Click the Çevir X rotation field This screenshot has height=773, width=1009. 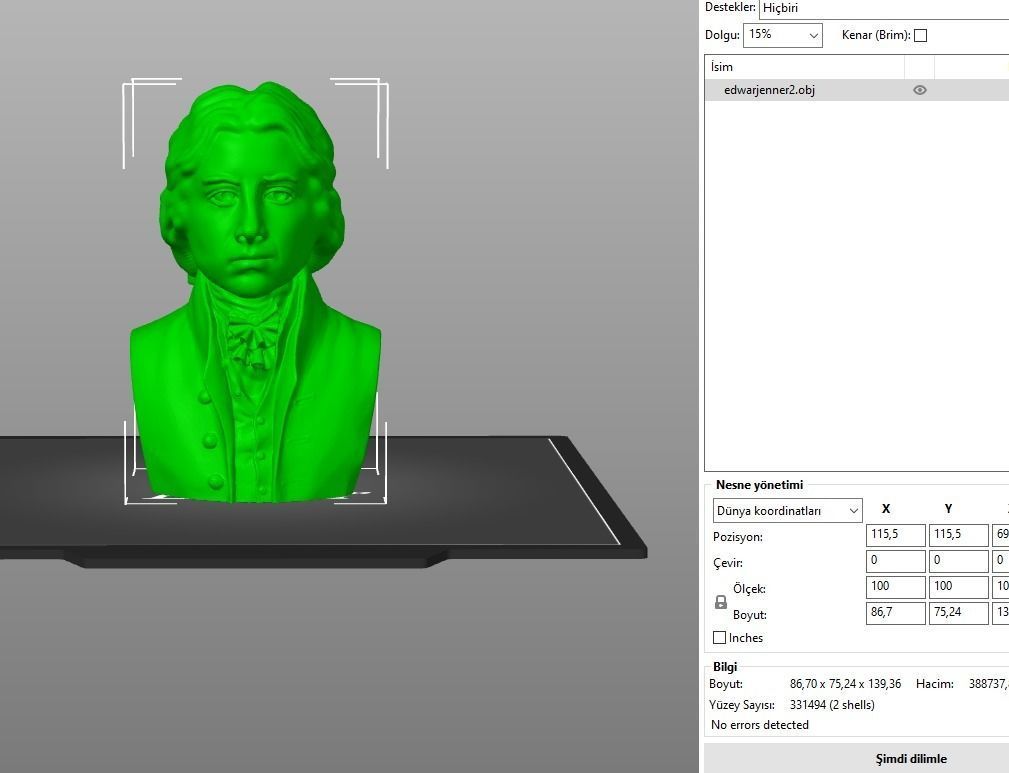coord(893,560)
